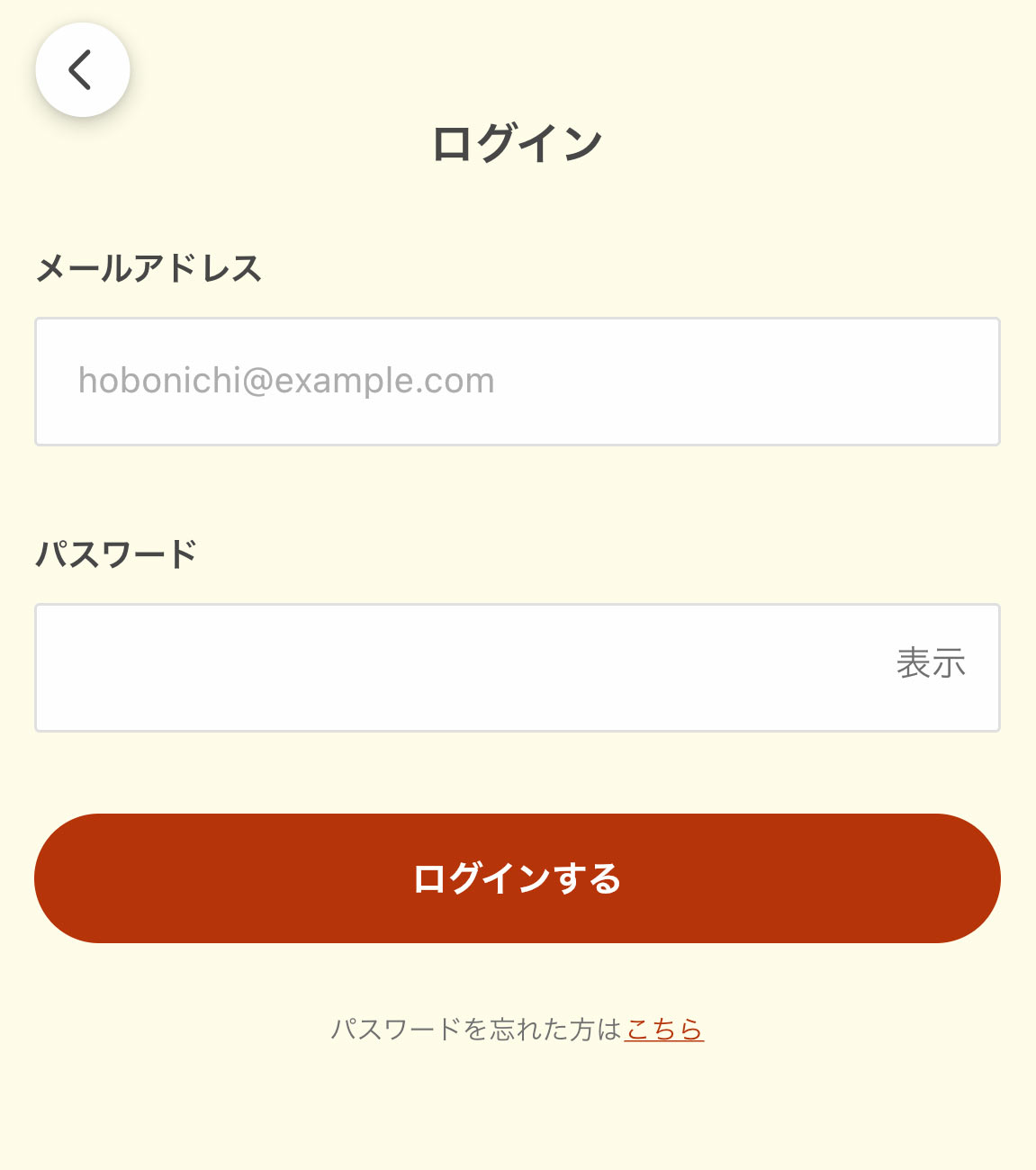Return to the previous screen

82,70
